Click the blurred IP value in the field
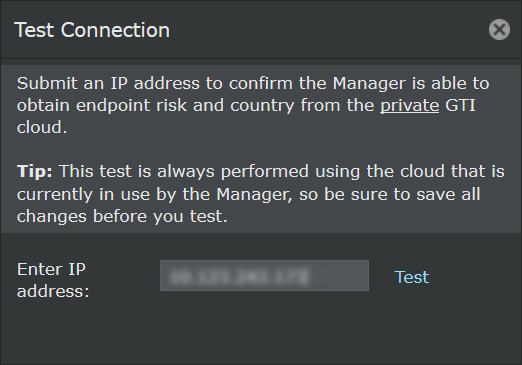Viewport: 522px width, 365px height. click(x=239, y=277)
